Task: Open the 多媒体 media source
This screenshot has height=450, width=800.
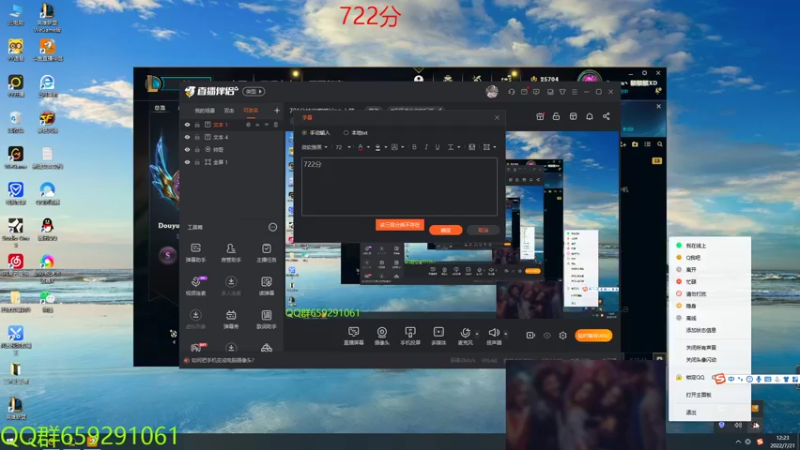Action: coord(438,336)
